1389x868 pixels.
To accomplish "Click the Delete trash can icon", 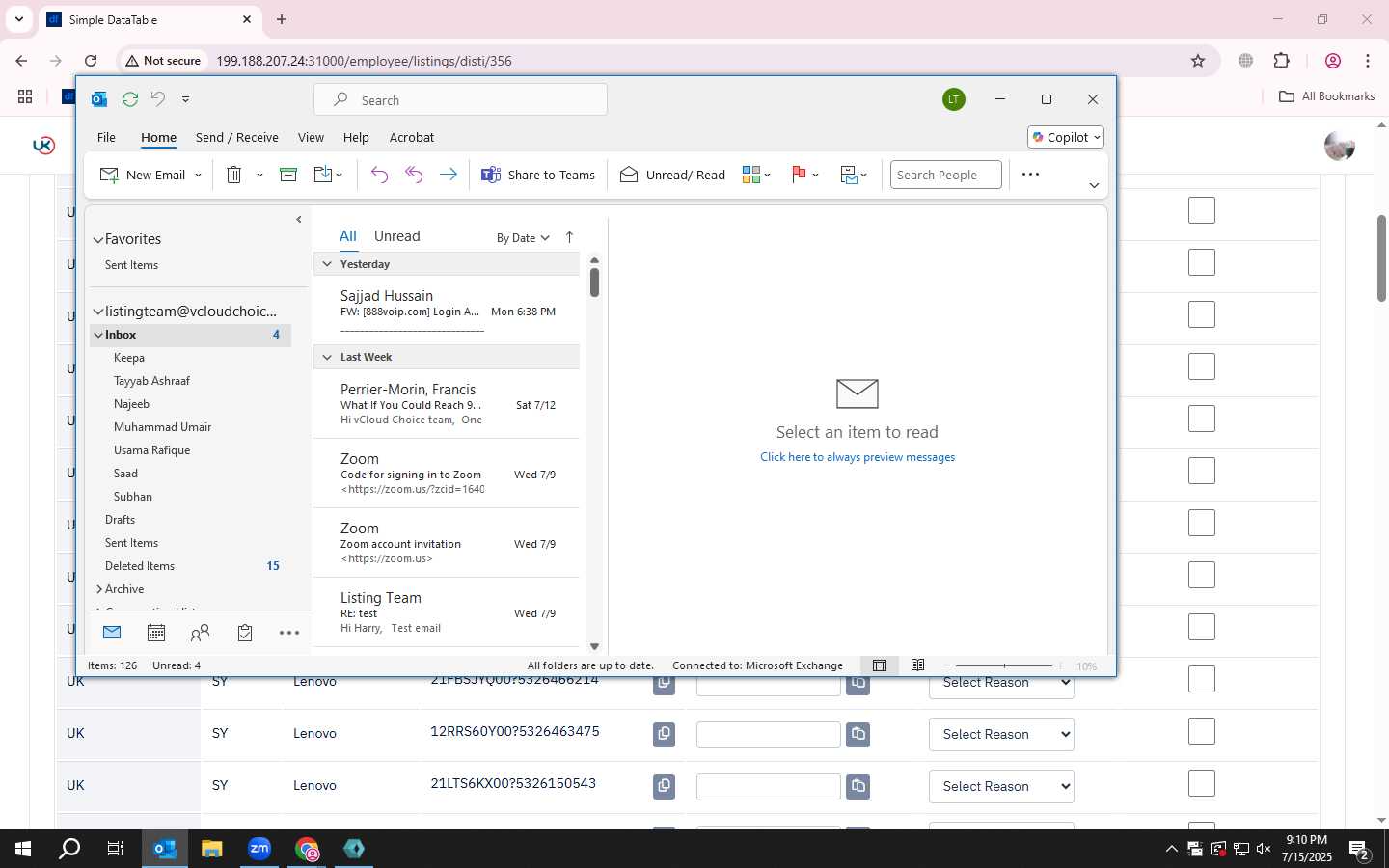I will (x=233, y=175).
